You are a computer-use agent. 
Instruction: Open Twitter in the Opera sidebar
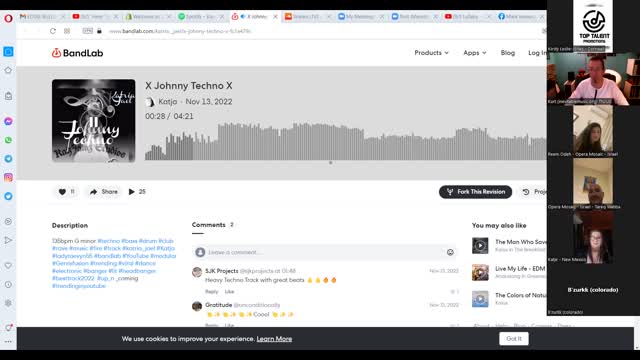[x=8, y=196]
